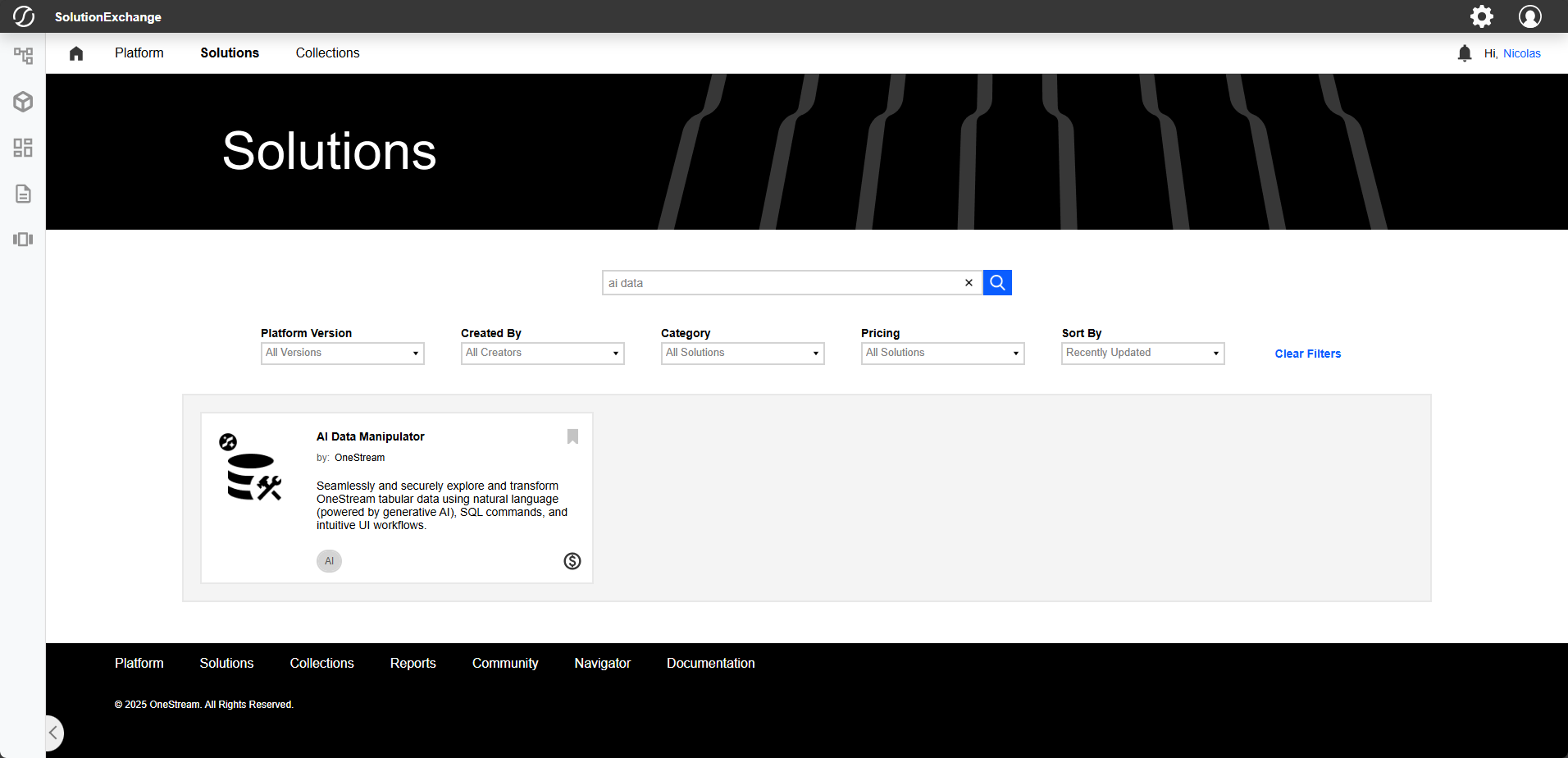
Task: Toggle bookmark on AI Data Manipulator card
Action: 572,436
